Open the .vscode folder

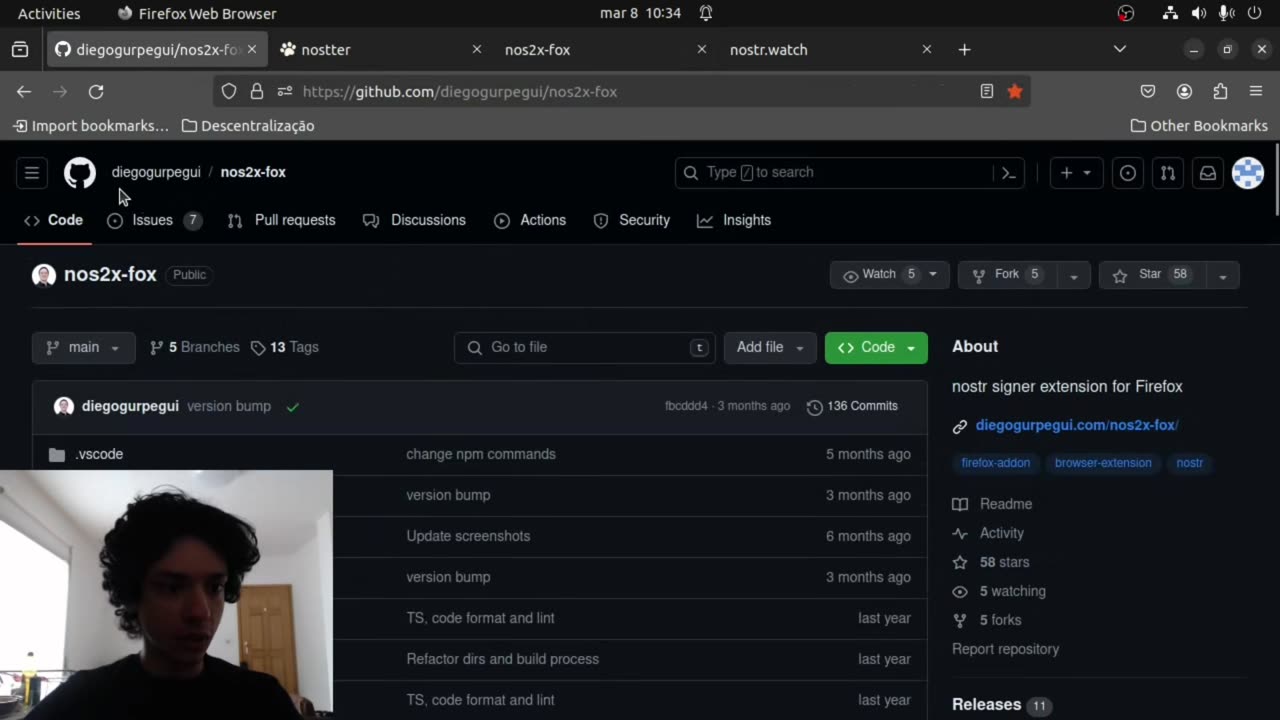[x=99, y=454]
